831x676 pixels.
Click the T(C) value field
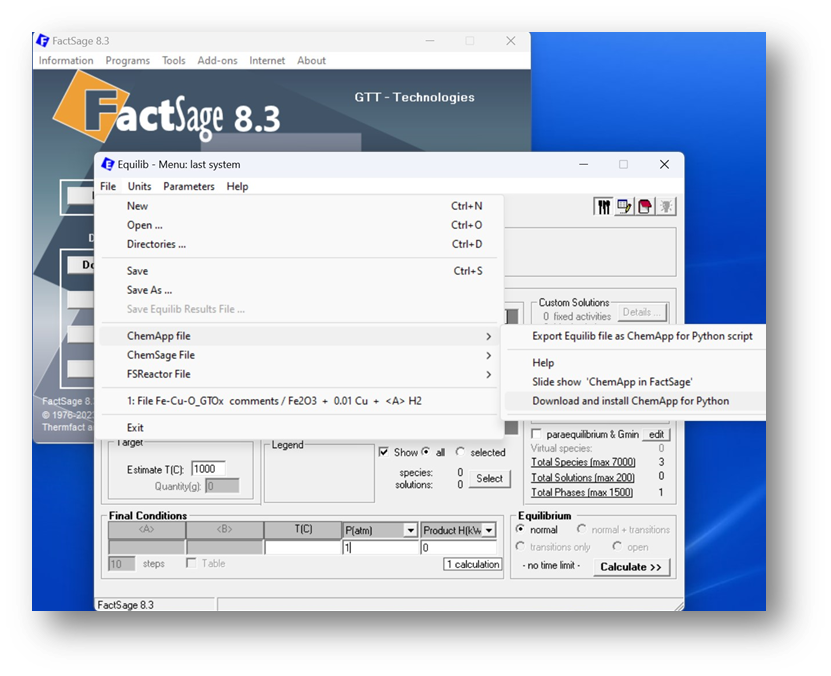pos(302,547)
